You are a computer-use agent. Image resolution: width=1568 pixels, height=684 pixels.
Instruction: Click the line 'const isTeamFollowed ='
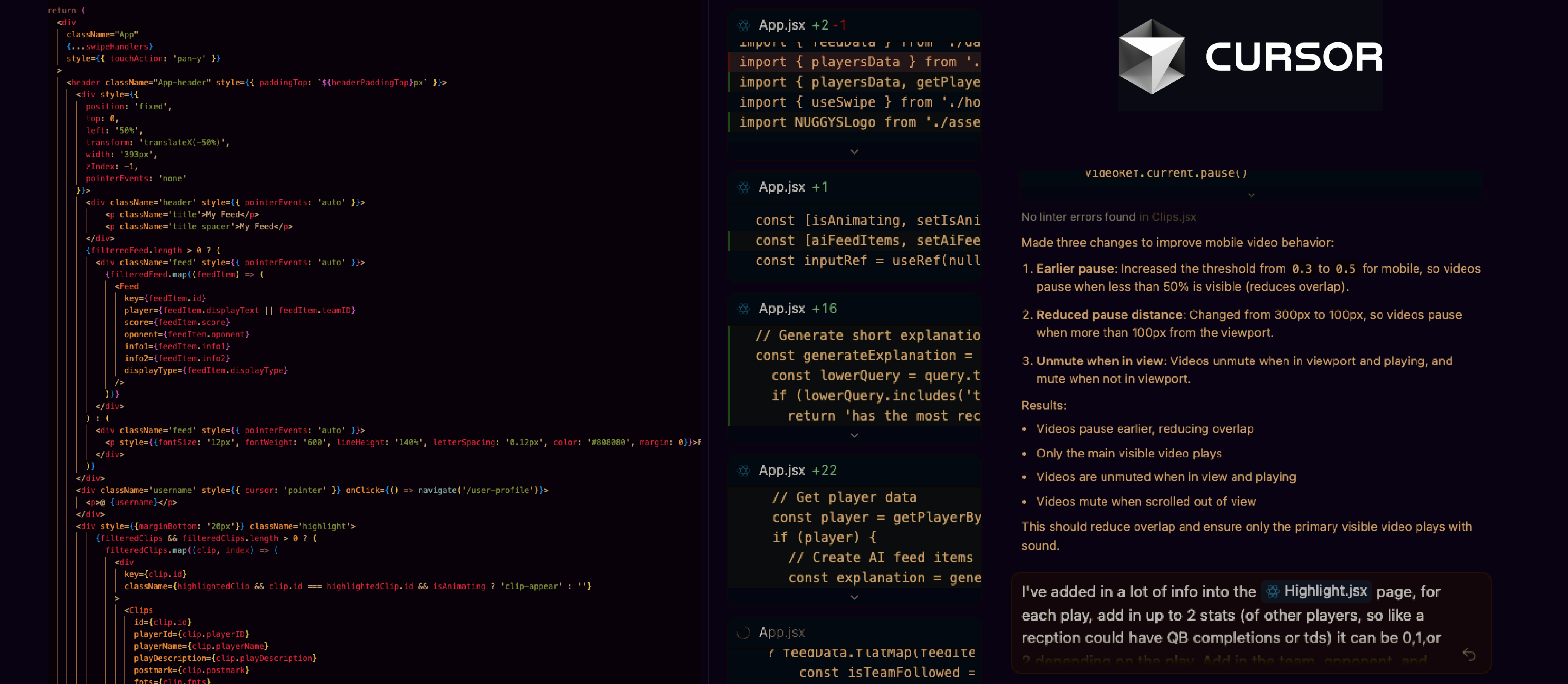[x=886, y=673]
